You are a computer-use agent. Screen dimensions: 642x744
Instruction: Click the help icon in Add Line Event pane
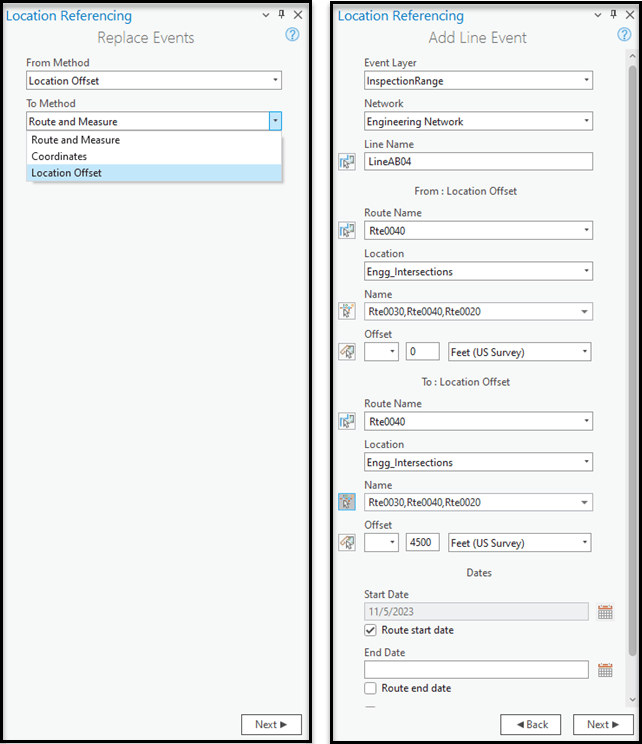[x=624, y=35]
